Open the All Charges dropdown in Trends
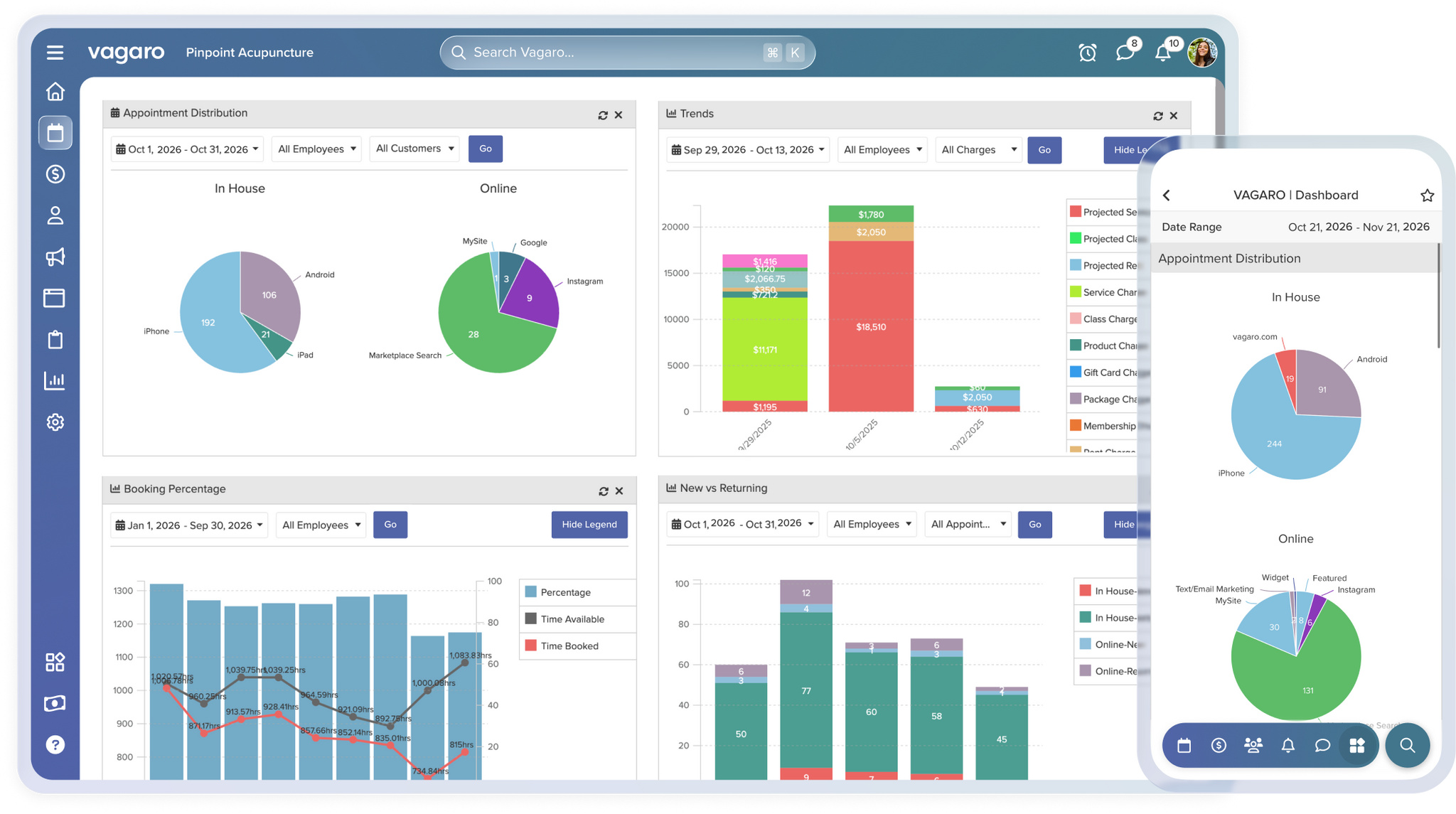Viewport: 1456px width, 814px height. click(979, 150)
